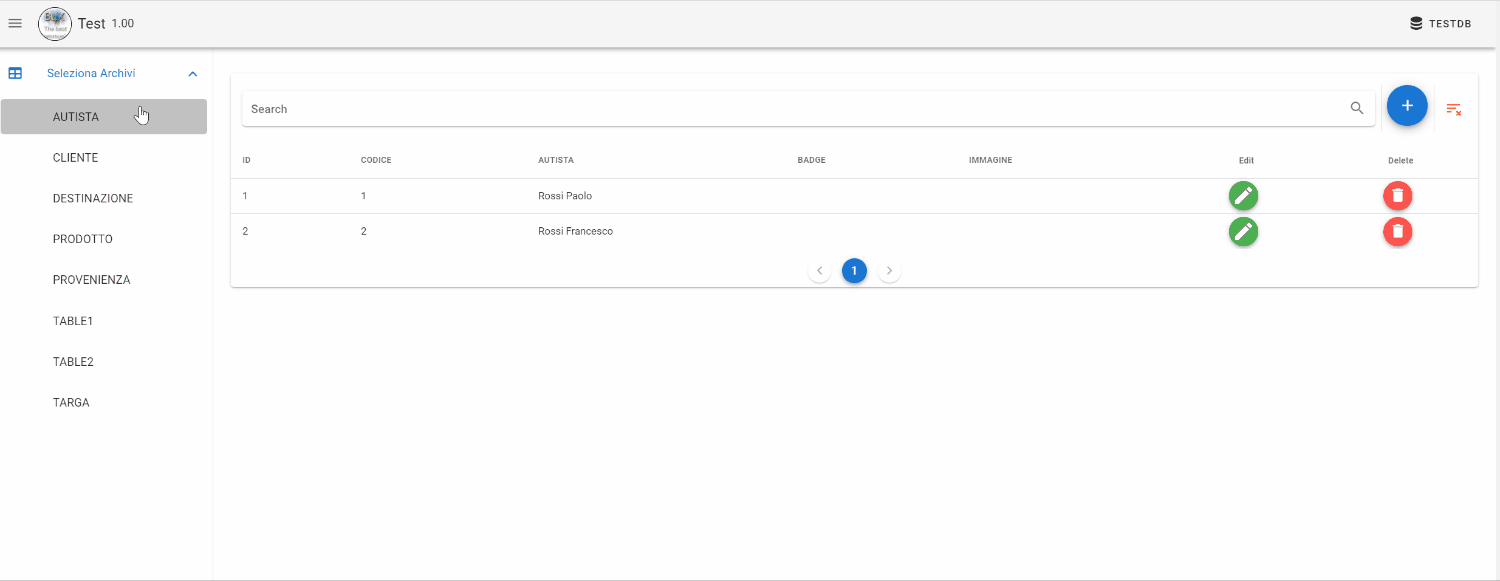1500x581 pixels.
Task: Click the Edit column header
Action: [1246, 160]
